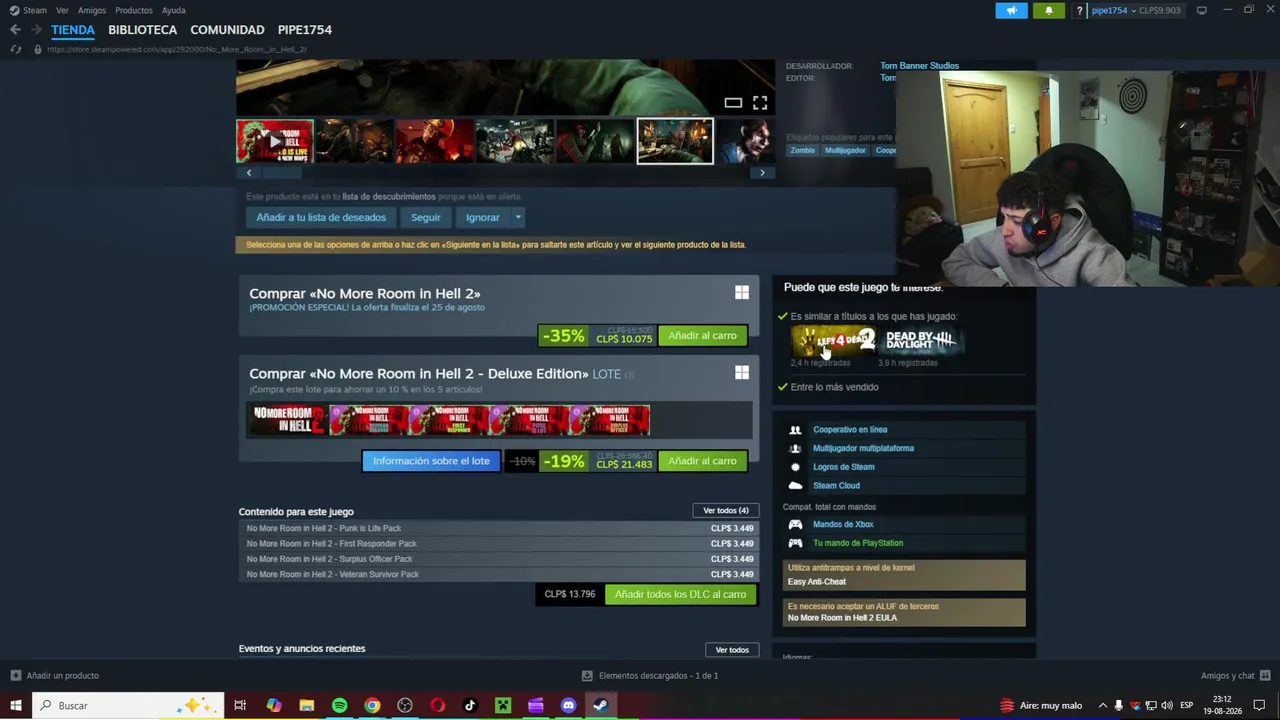Image resolution: width=1280 pixels, height=720 pixels.
Task: Open the Amigos menu
Action: pos(92,10)
